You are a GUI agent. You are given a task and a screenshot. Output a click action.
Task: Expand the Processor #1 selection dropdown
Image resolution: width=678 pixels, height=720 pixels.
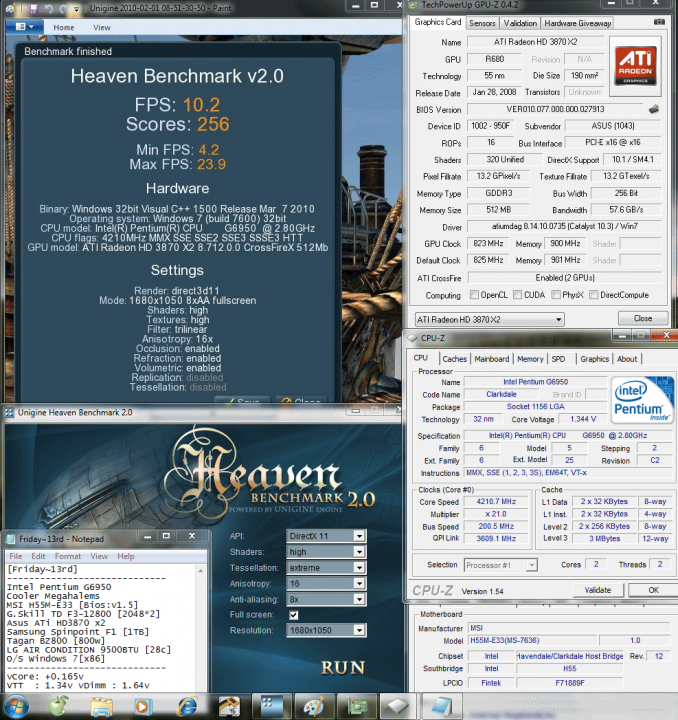531,565
